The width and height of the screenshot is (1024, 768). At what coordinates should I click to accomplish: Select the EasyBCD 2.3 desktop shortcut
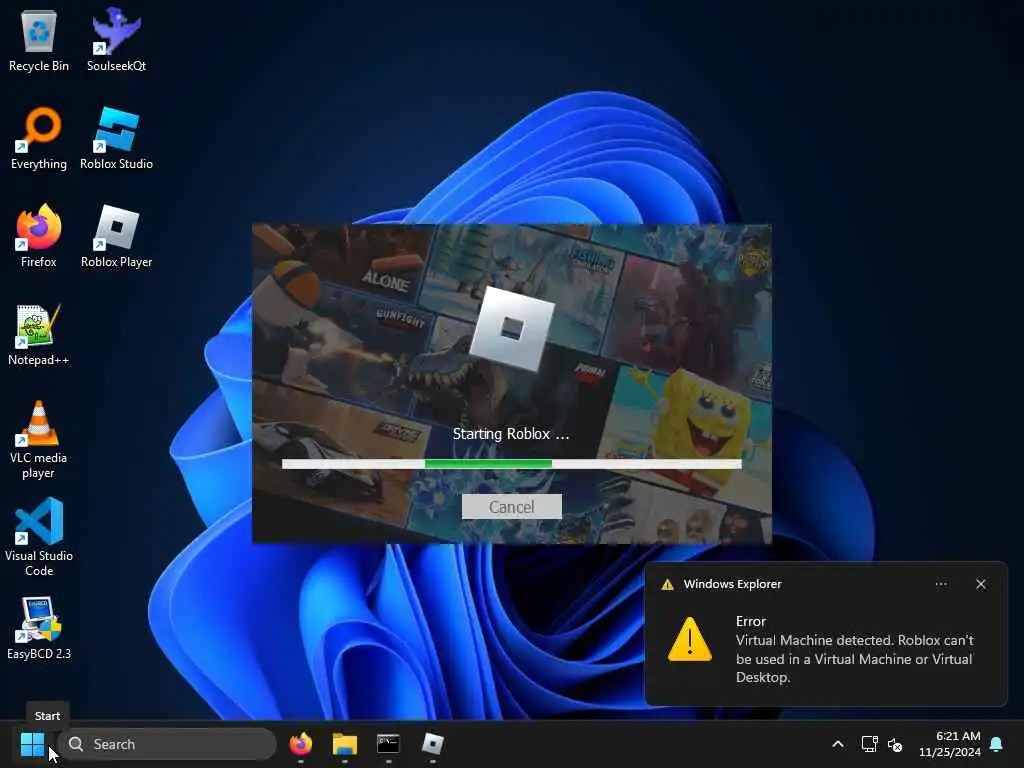coord(39,628)
